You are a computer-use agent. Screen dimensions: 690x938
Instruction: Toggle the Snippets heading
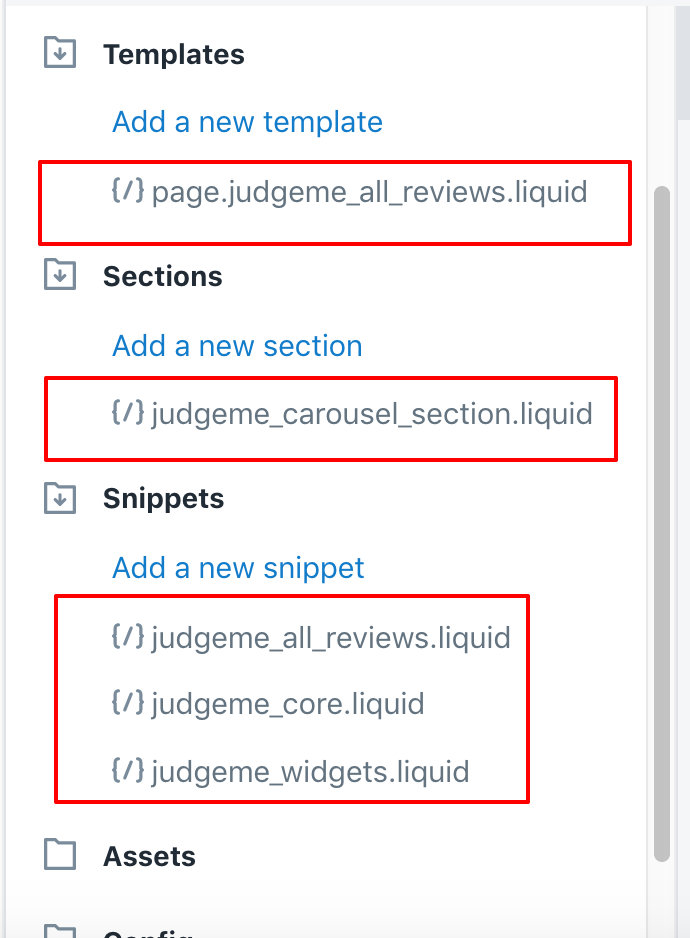coord(163,499)
